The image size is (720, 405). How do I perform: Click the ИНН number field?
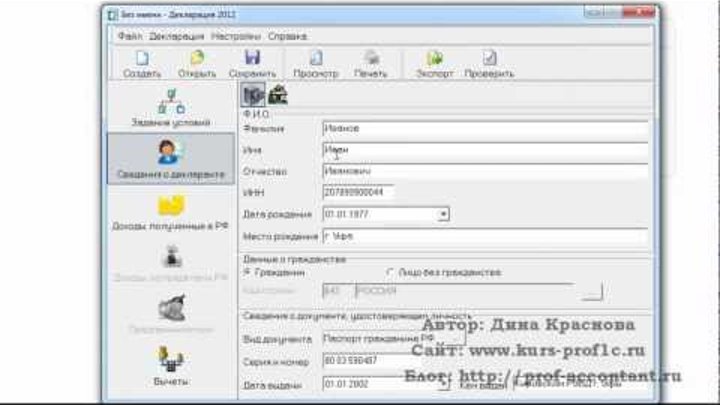359,192
